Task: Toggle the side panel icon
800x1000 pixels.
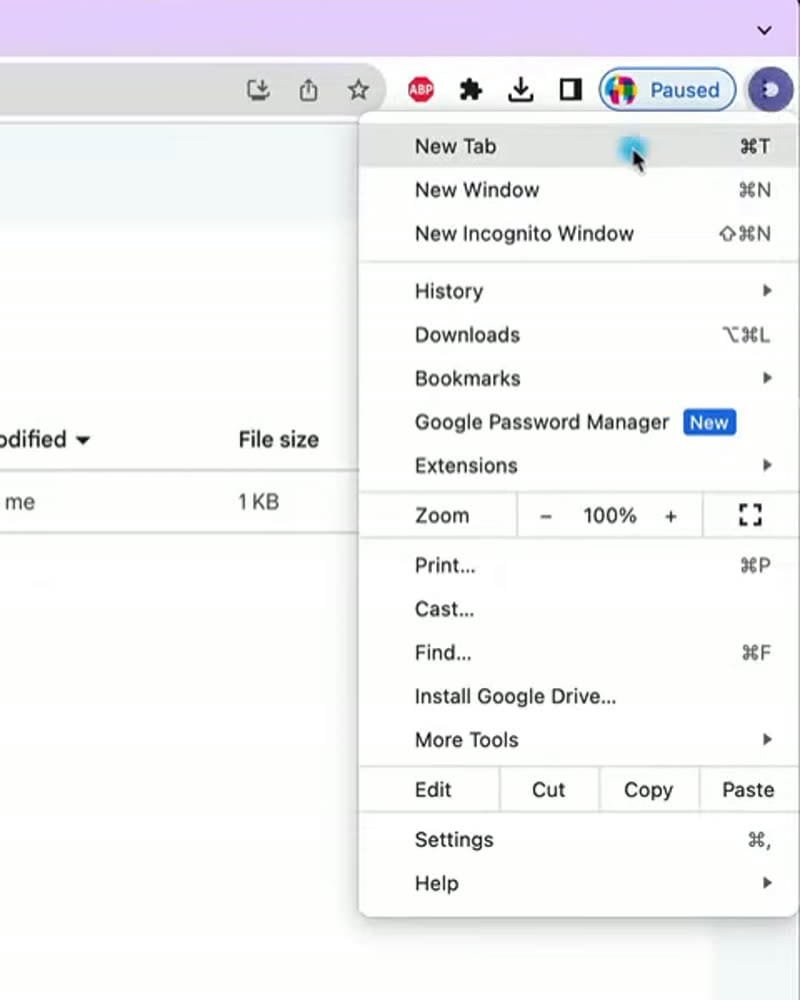Action: point(570,90)
